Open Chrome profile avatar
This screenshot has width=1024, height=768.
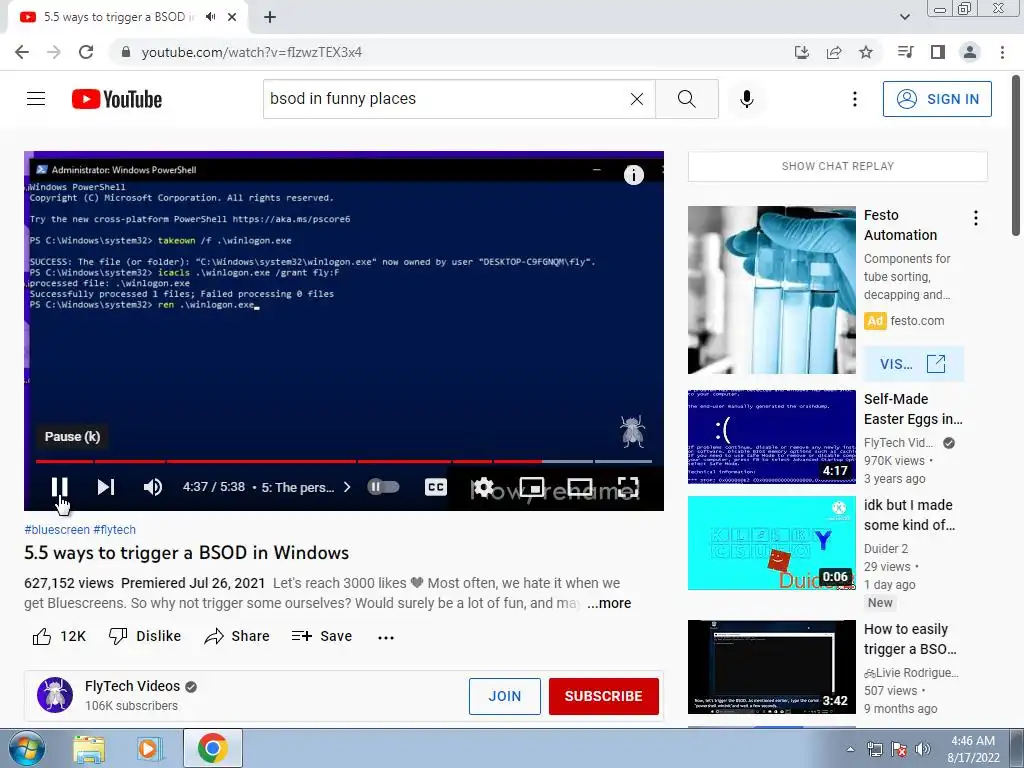(x=970, y=52)
